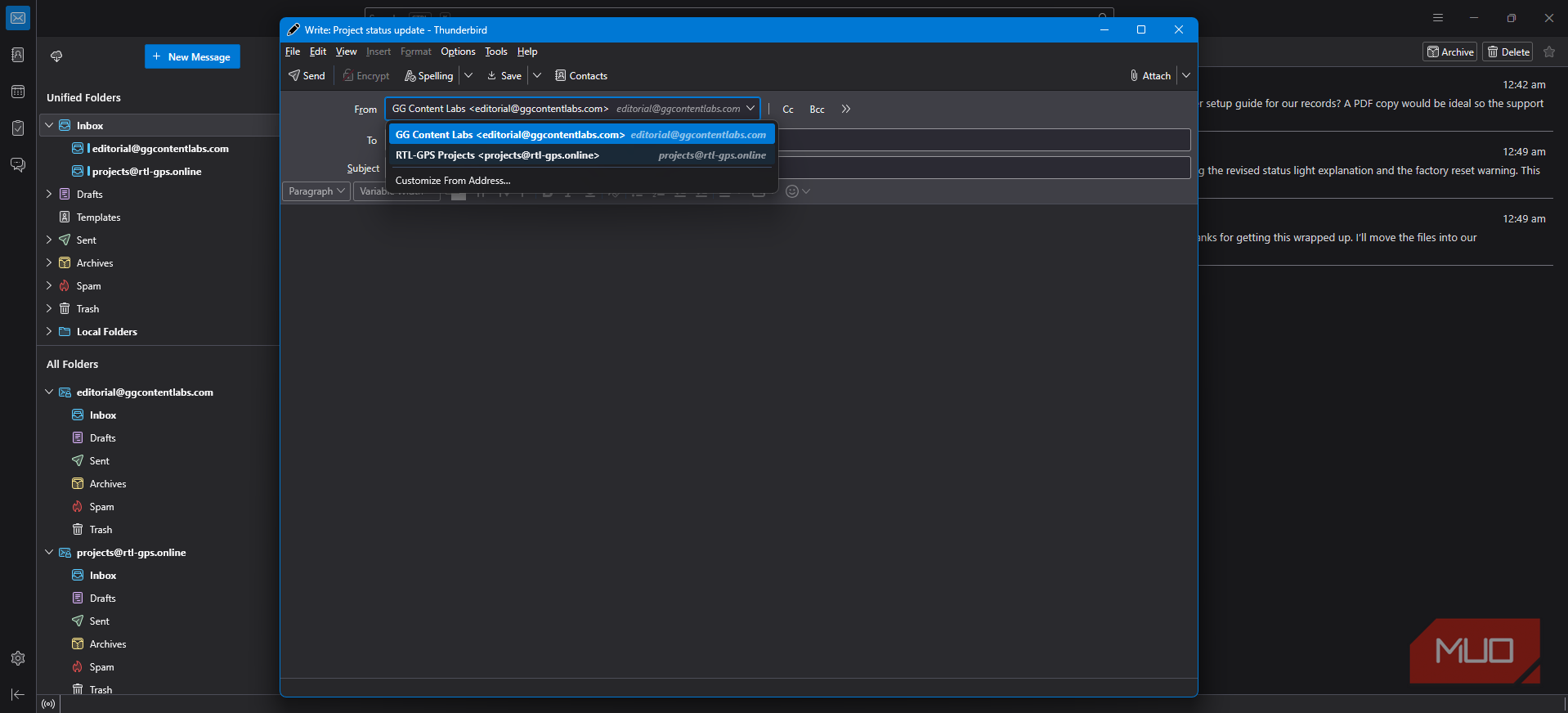
Task: Select the unified Templates folder
Action: coord(98,217)
